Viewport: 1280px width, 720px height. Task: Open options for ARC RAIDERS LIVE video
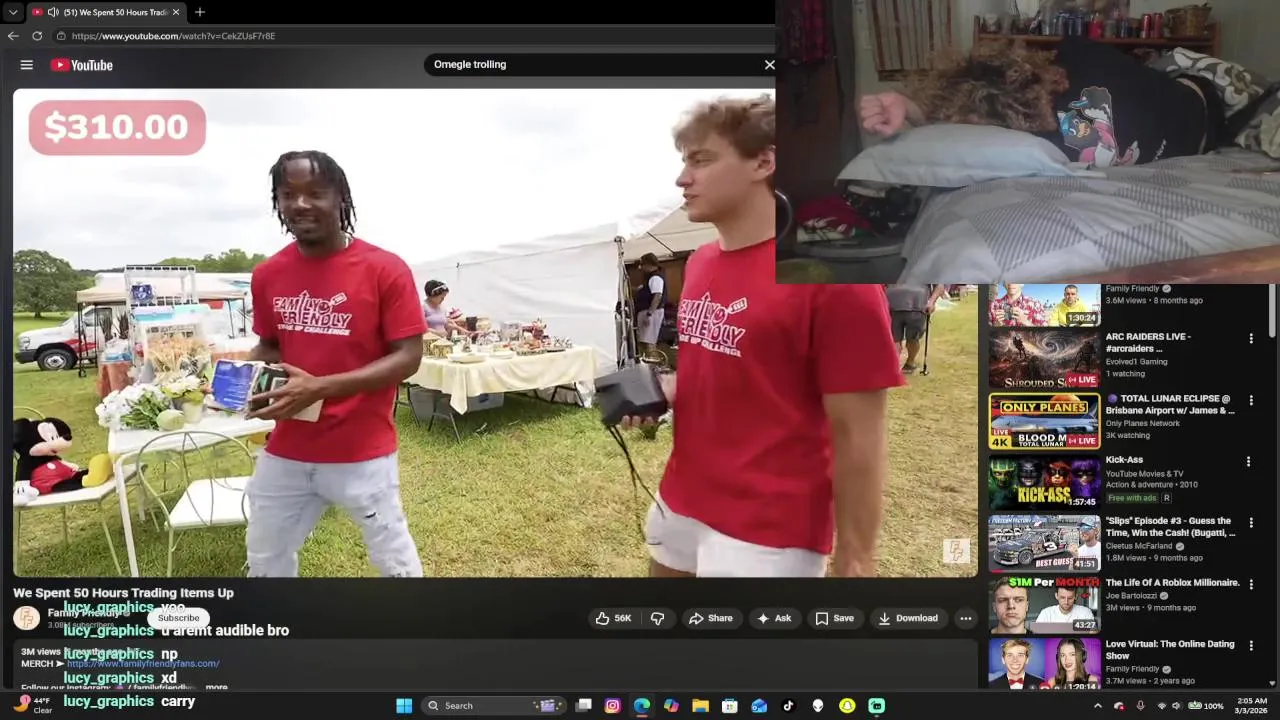(1250, 339)
